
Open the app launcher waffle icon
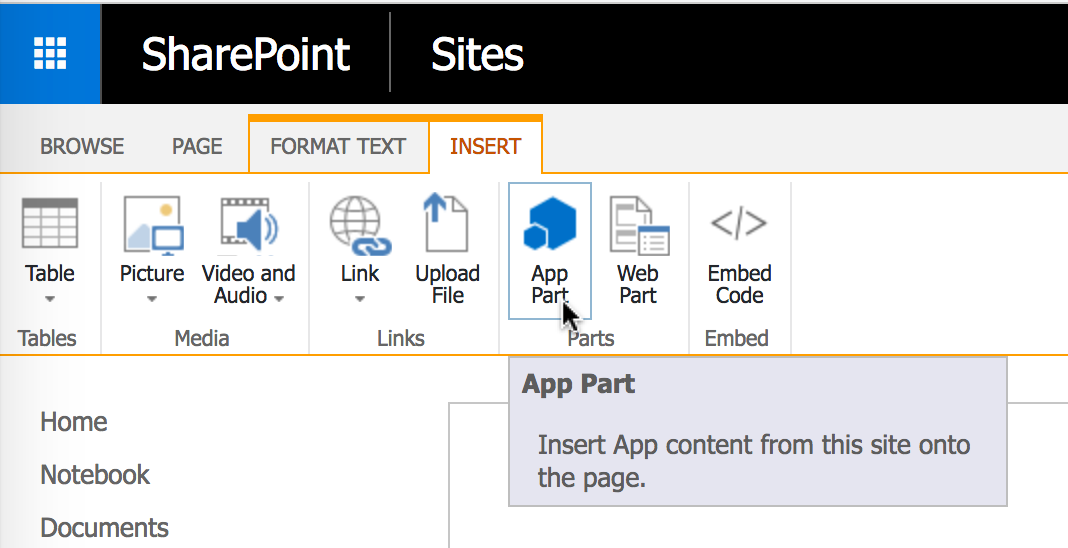[50, 53]
